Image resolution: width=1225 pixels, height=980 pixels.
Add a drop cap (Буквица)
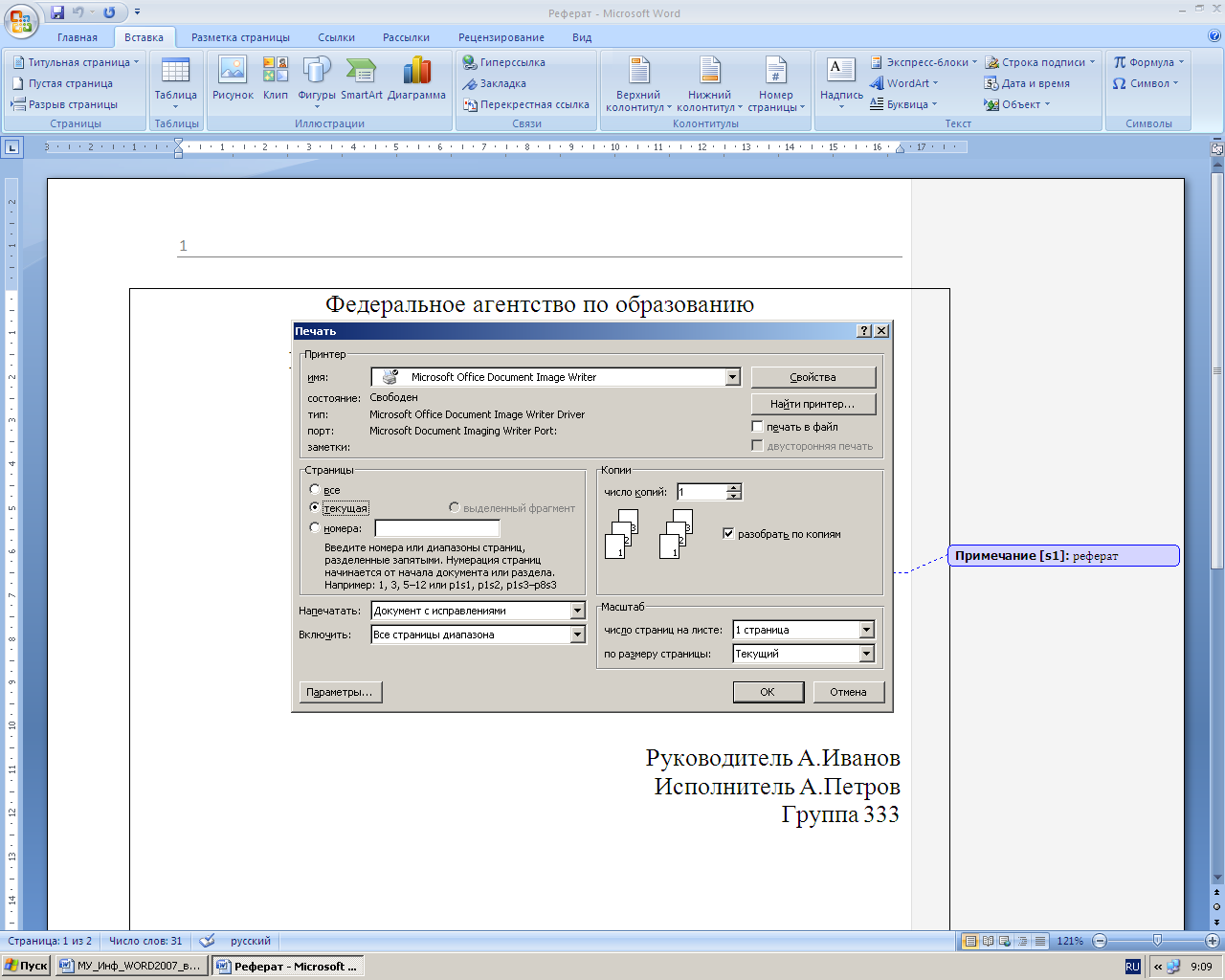pyautogui.click(x=903, y=104)
